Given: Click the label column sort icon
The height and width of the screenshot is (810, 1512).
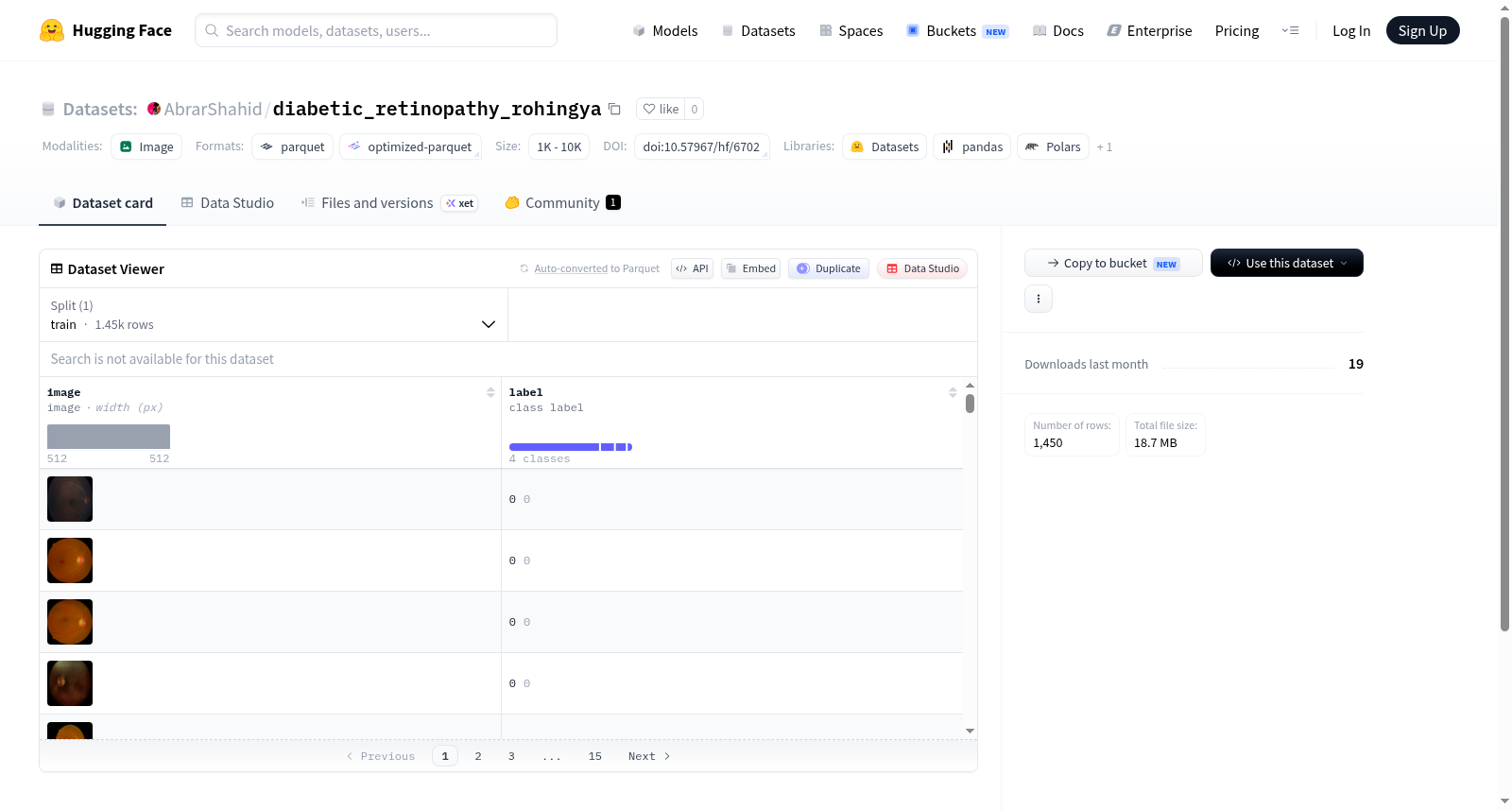Looking at the screenshot, I should point(953,392).
